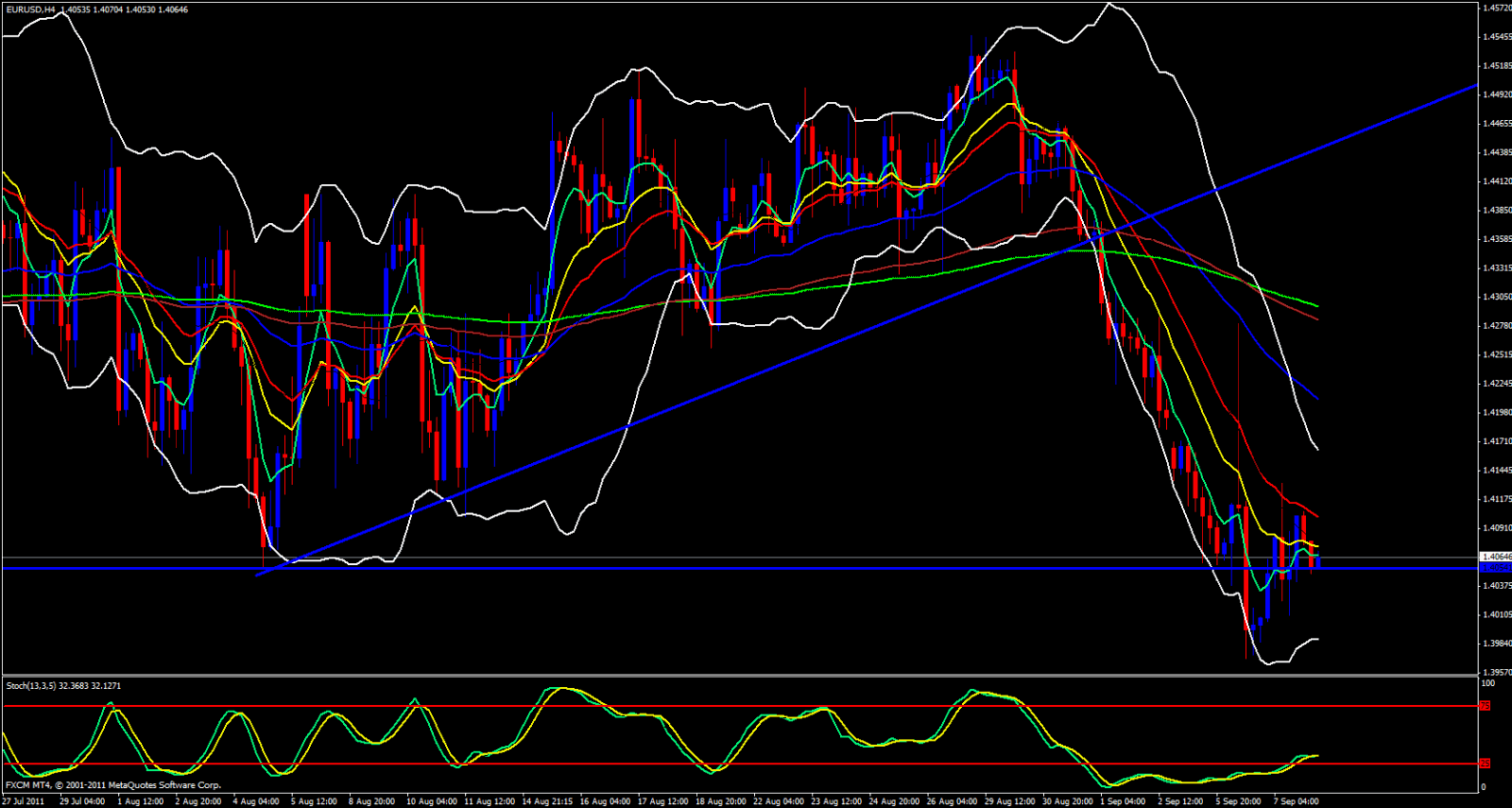
Task: Click the 1.43050 price axis label
Action: (x=1498, y=297)
